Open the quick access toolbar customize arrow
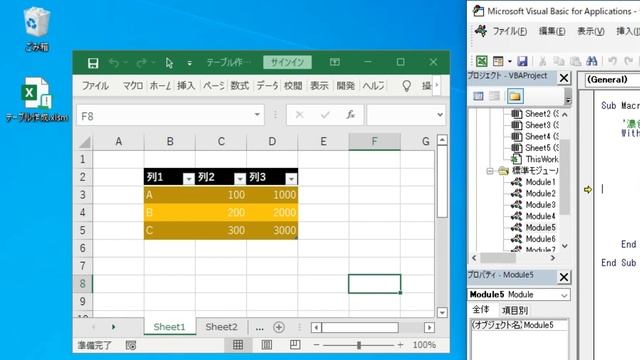Image resolution: width=640 pixels, height=360 pixels. [189, 63]
